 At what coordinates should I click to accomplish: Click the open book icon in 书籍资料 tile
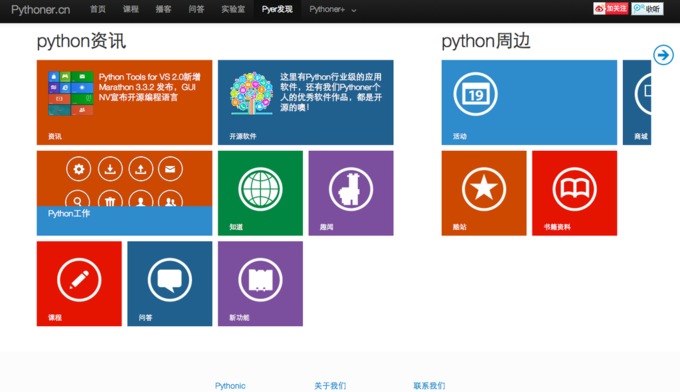574,189
